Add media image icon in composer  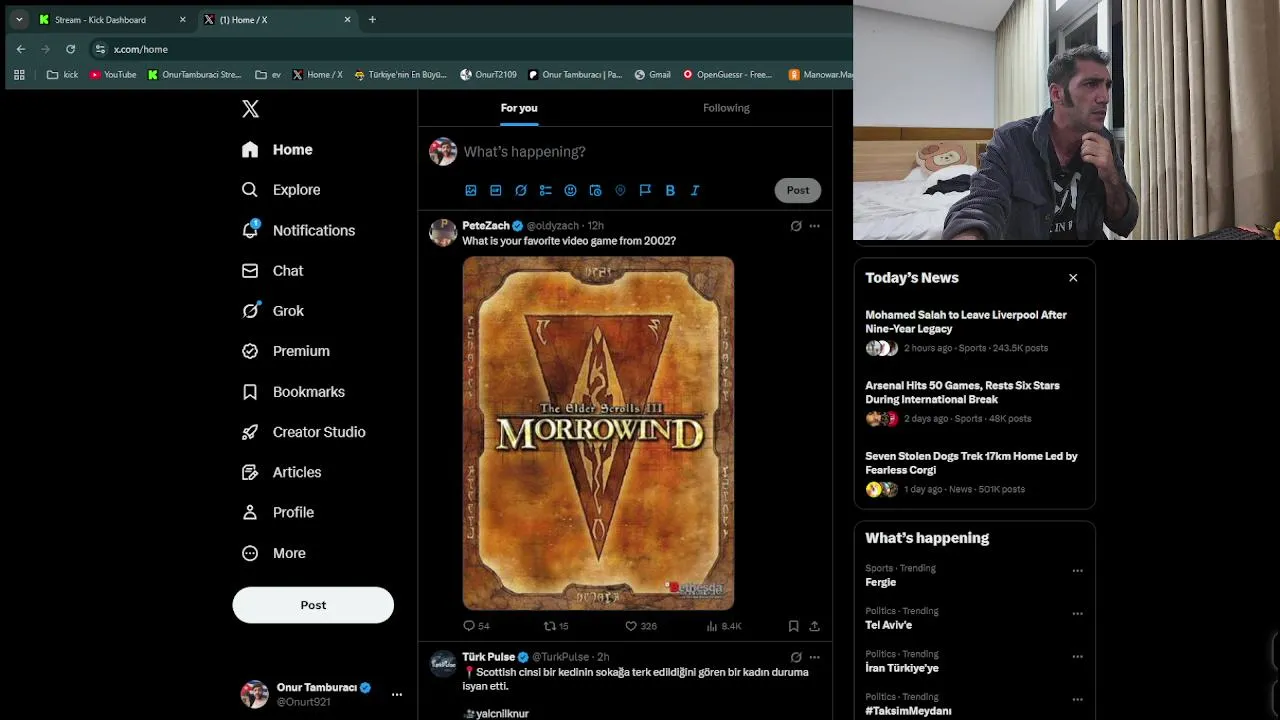[x=471, y=190]
